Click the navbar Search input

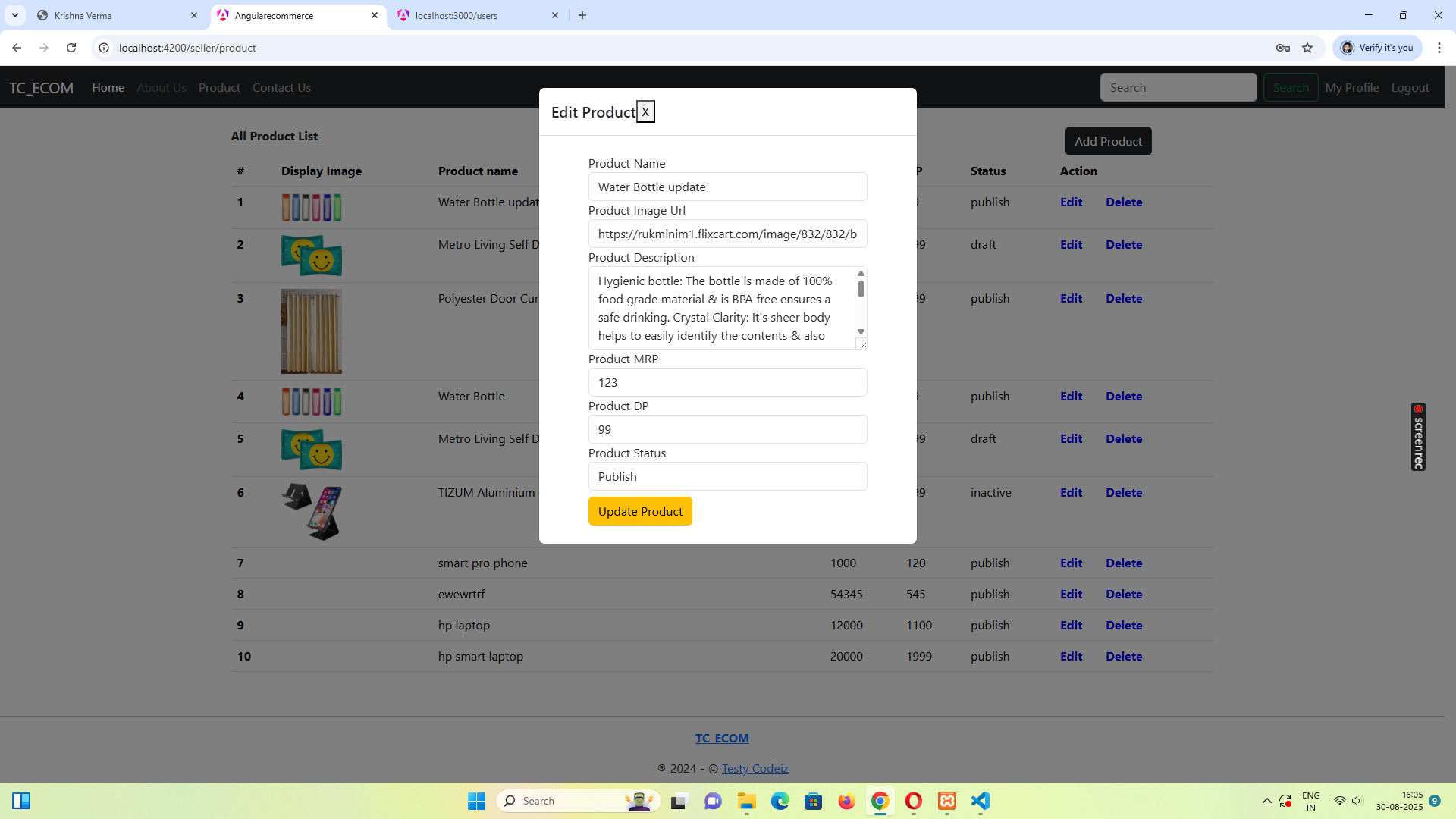pyautogui.click(x=1178, y=87)
